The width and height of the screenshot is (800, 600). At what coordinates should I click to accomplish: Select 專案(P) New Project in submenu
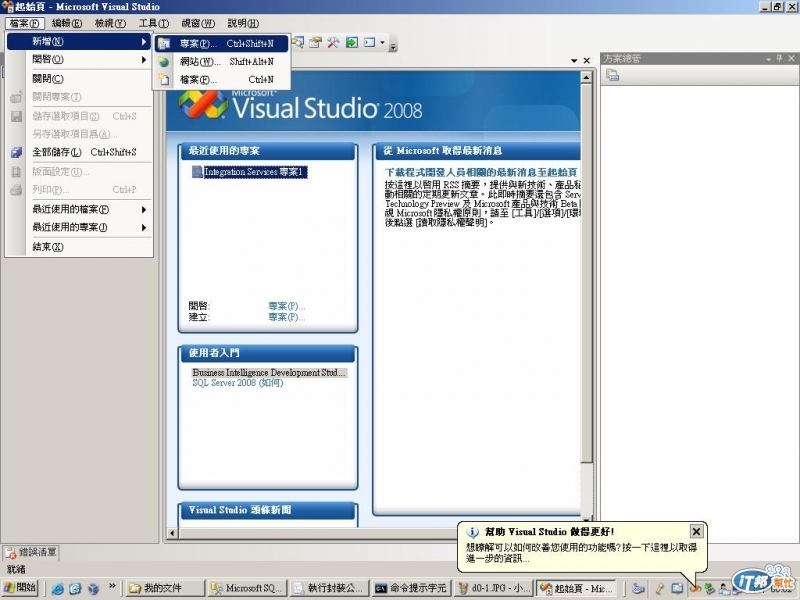[222, 44]
